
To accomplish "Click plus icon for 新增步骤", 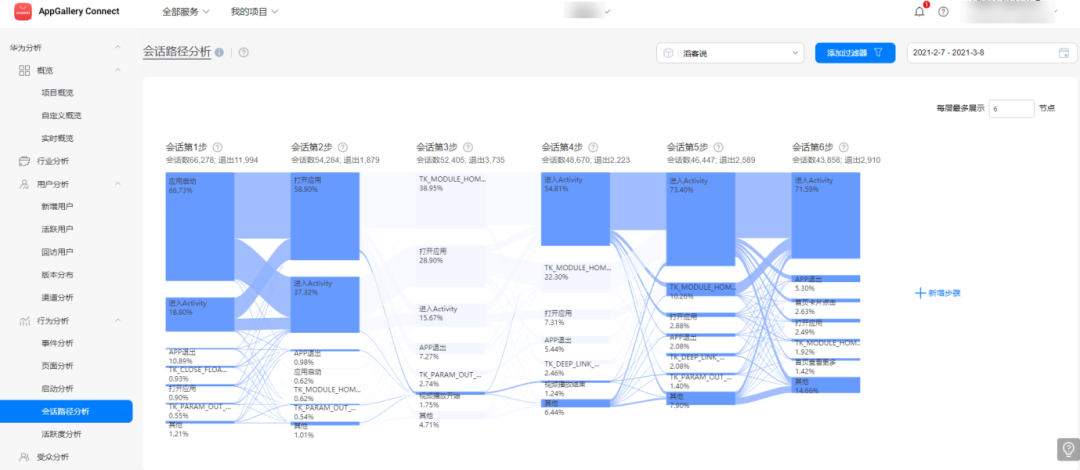I will point(920,293).
